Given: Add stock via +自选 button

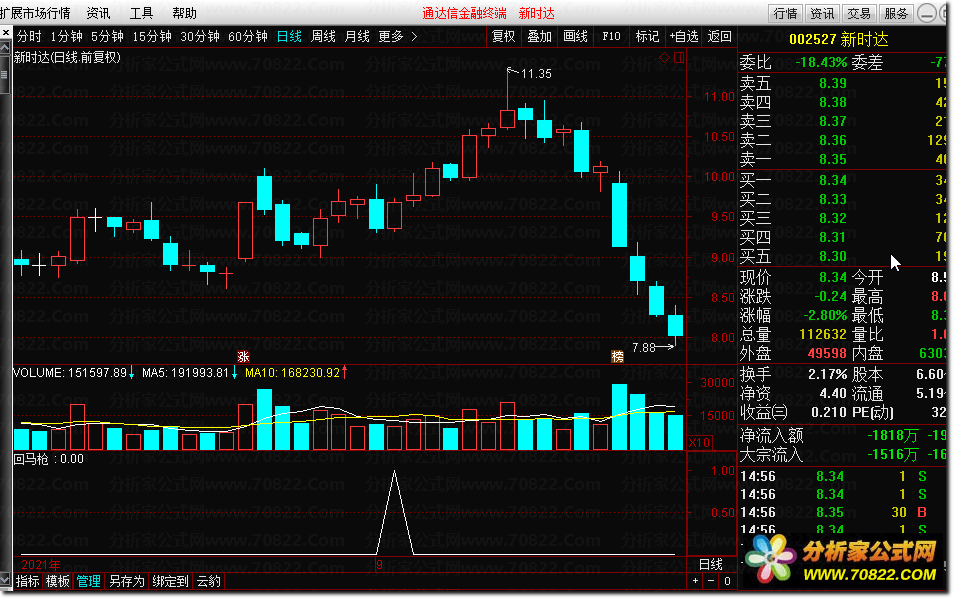Looking at the screenshot, I should 684,37.
